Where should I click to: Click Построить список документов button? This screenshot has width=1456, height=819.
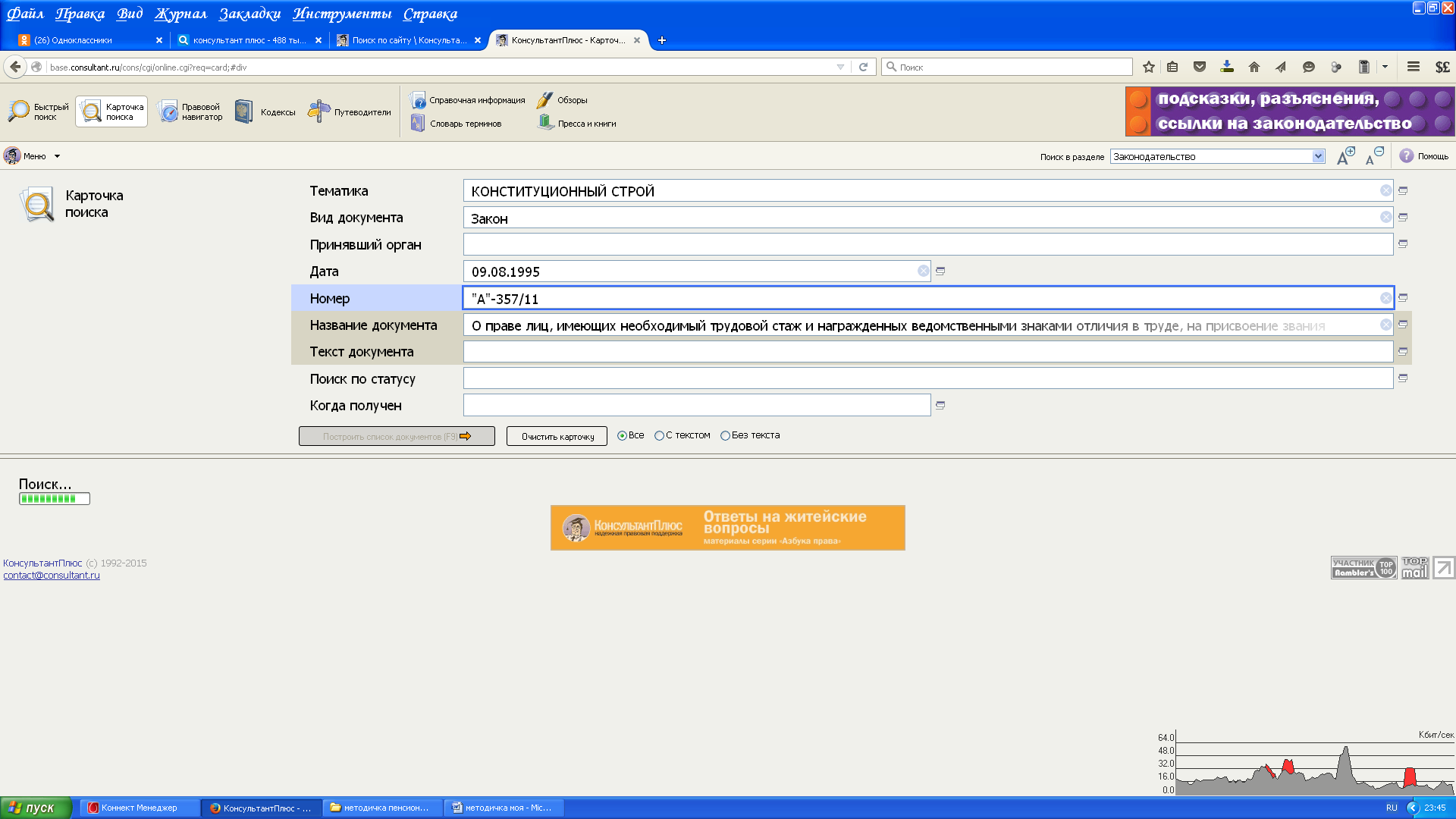click(397, 436)
